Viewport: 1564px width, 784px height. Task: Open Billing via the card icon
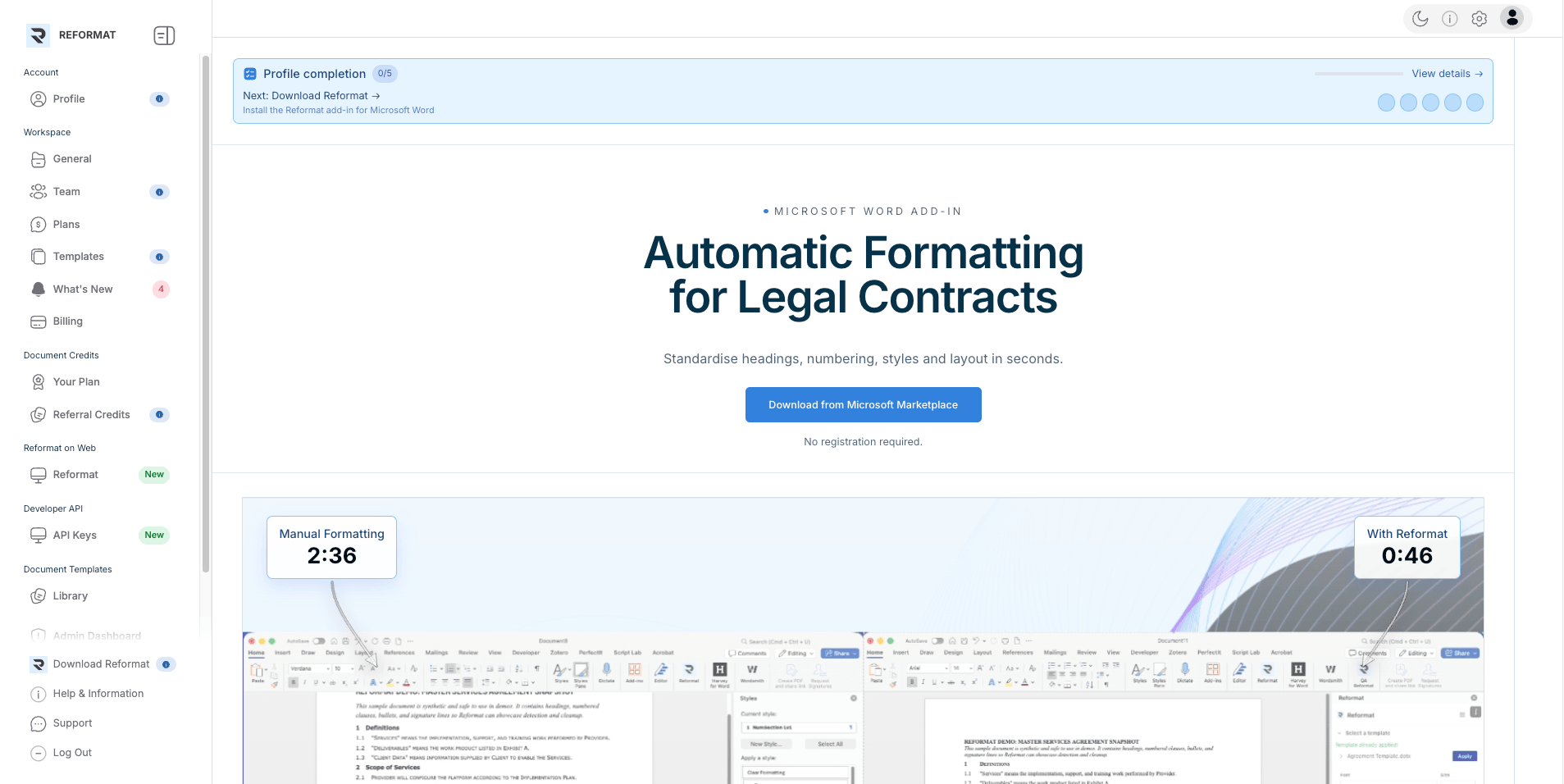39,321
